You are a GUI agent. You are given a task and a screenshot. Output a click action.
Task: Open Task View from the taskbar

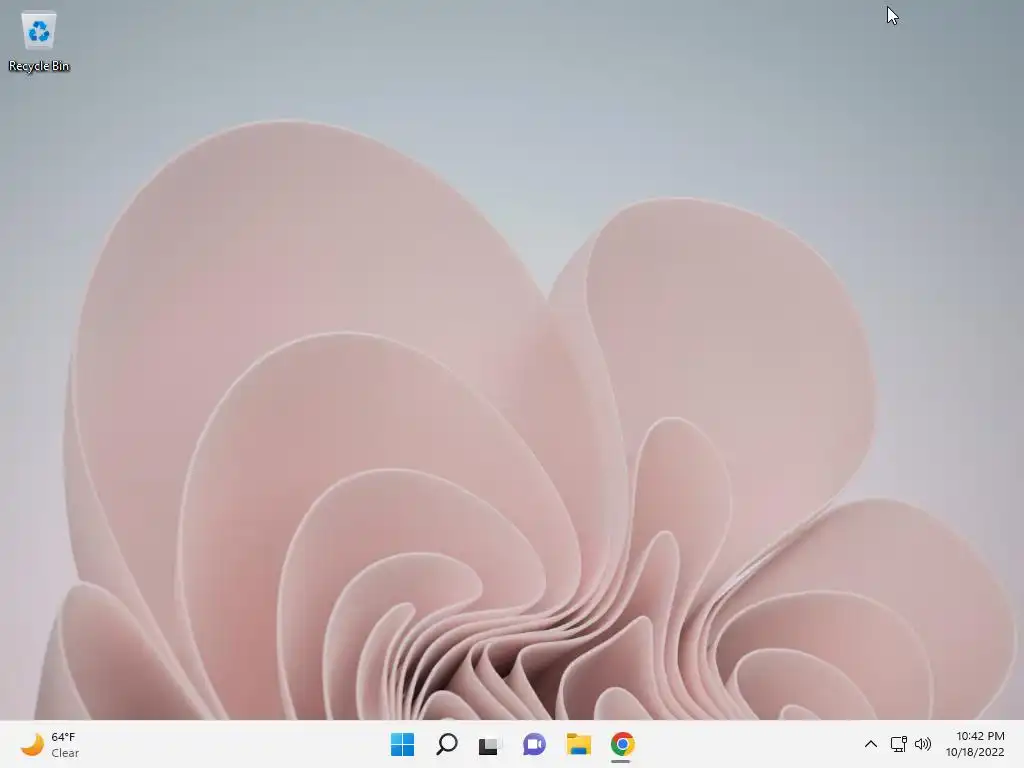click(489, 744)
